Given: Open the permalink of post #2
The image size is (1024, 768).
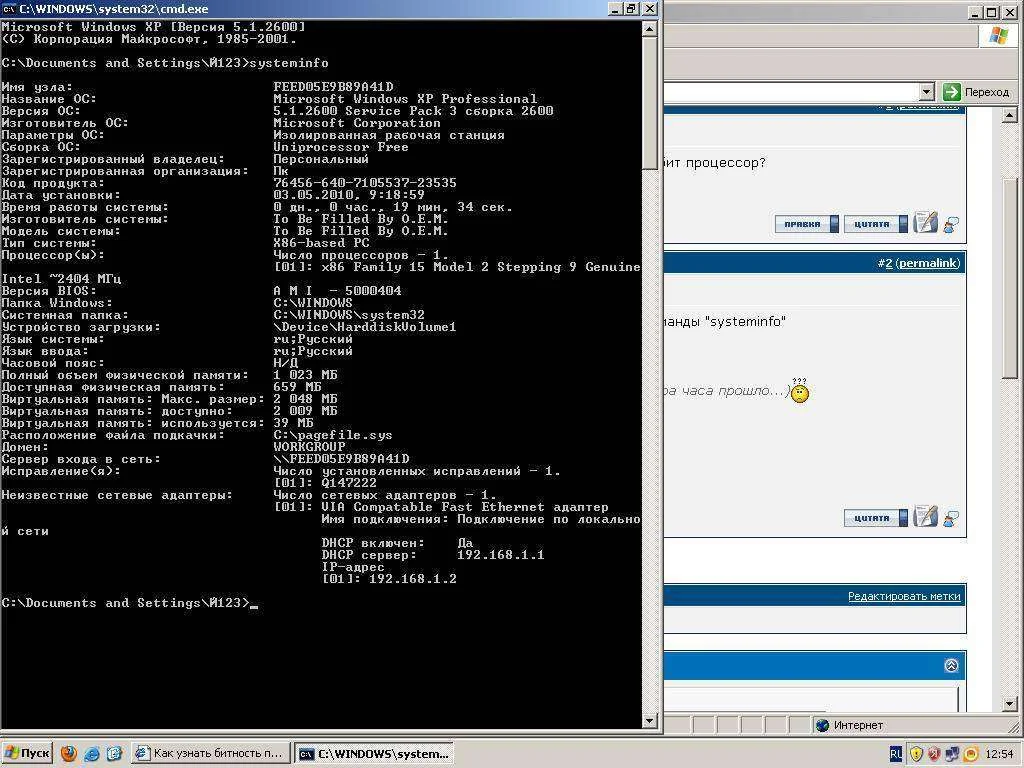Looking at the screenshot, I should [927, 263].
